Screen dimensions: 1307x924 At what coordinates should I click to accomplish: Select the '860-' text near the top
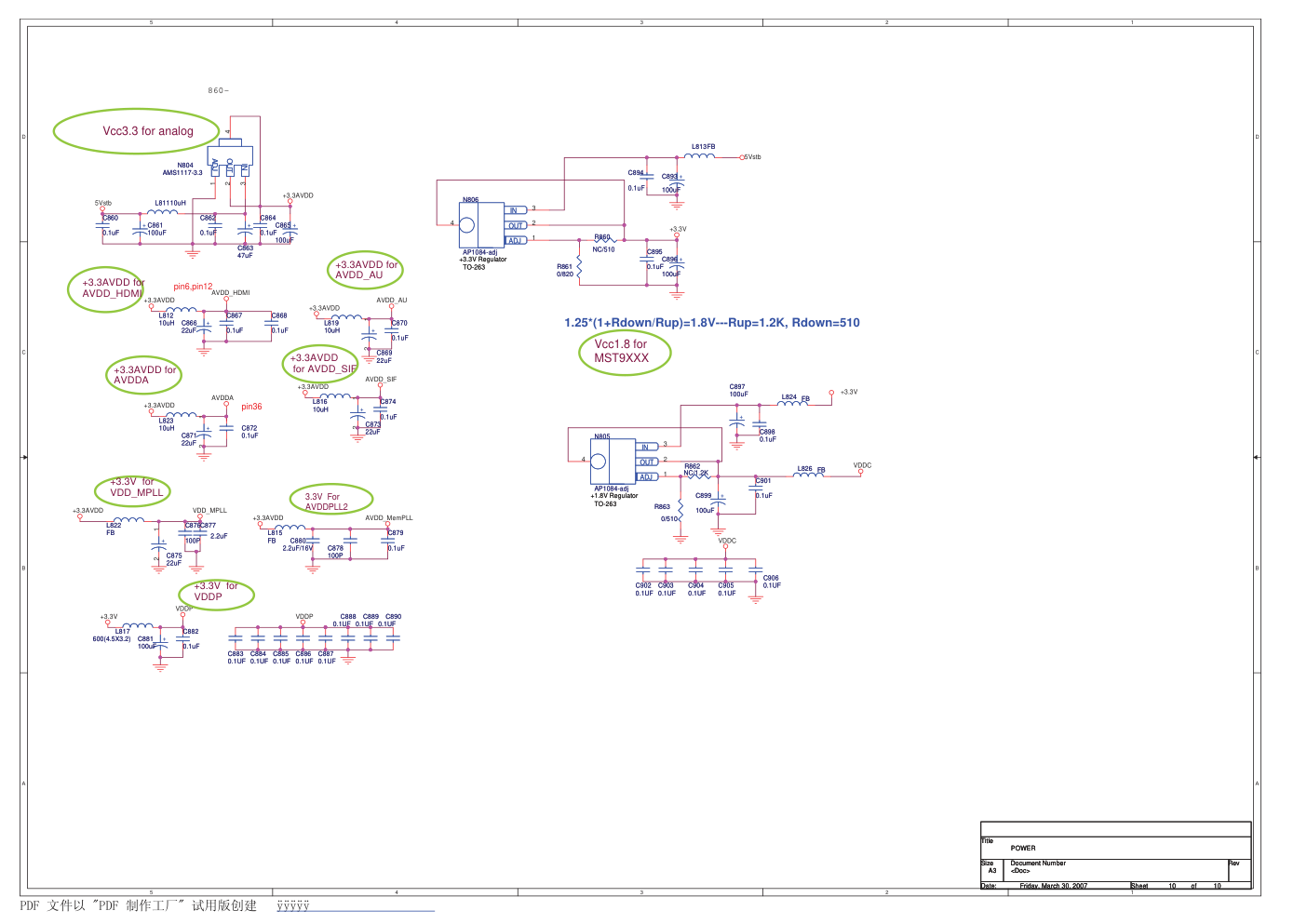(218, 90)
